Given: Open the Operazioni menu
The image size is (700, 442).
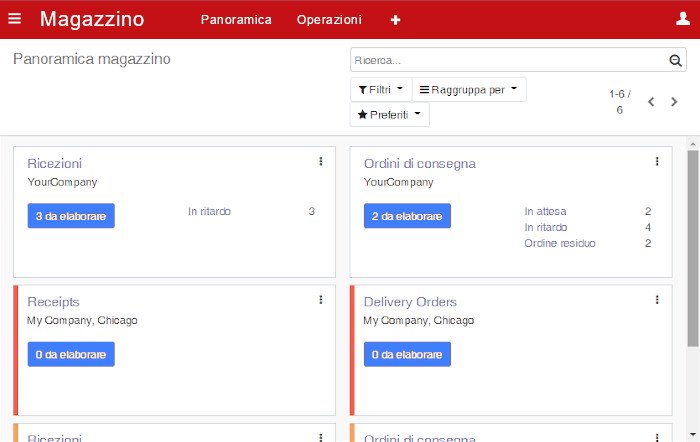Looking at the screenshot, I should (x=329, y=20).
